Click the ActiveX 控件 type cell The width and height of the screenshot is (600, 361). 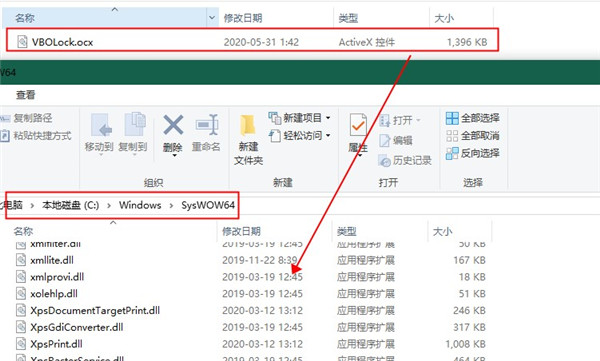point(367,42)
